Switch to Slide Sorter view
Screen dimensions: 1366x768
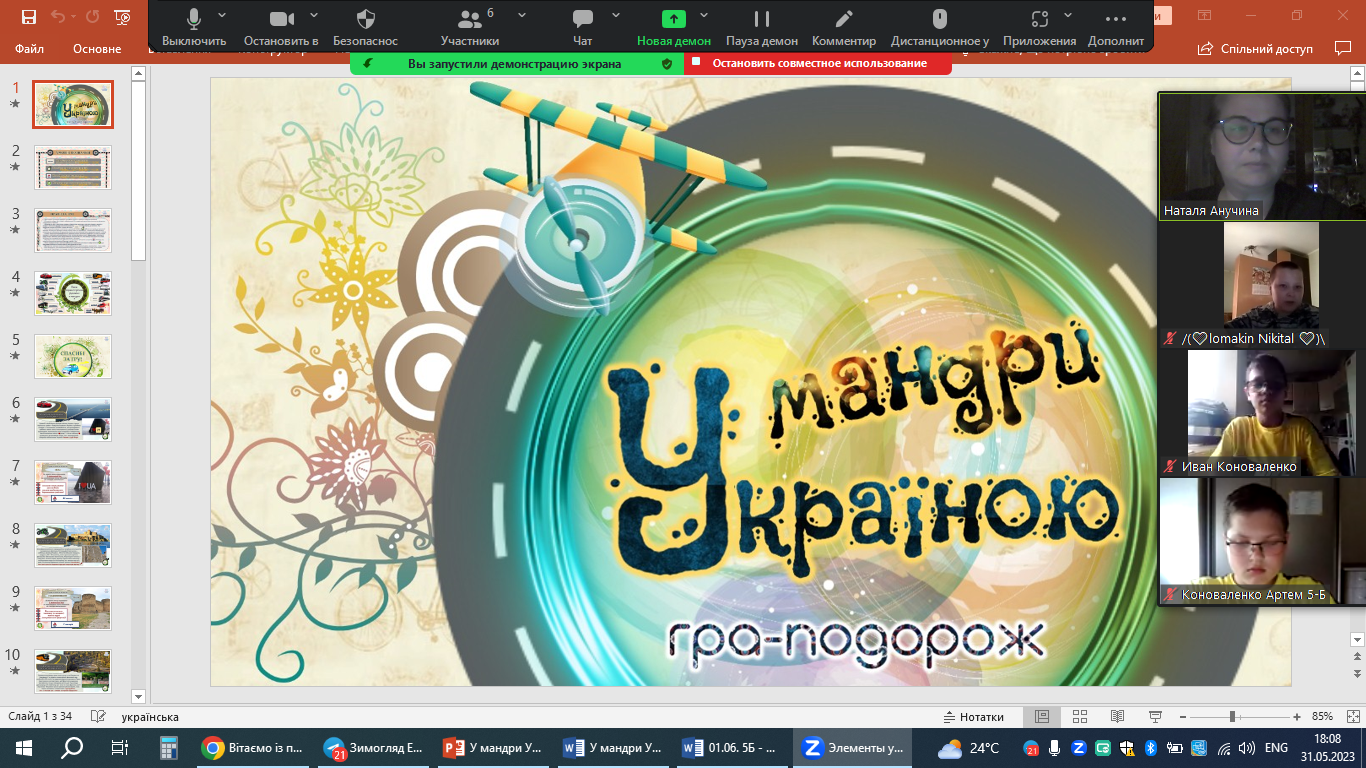pos(1080,717)
